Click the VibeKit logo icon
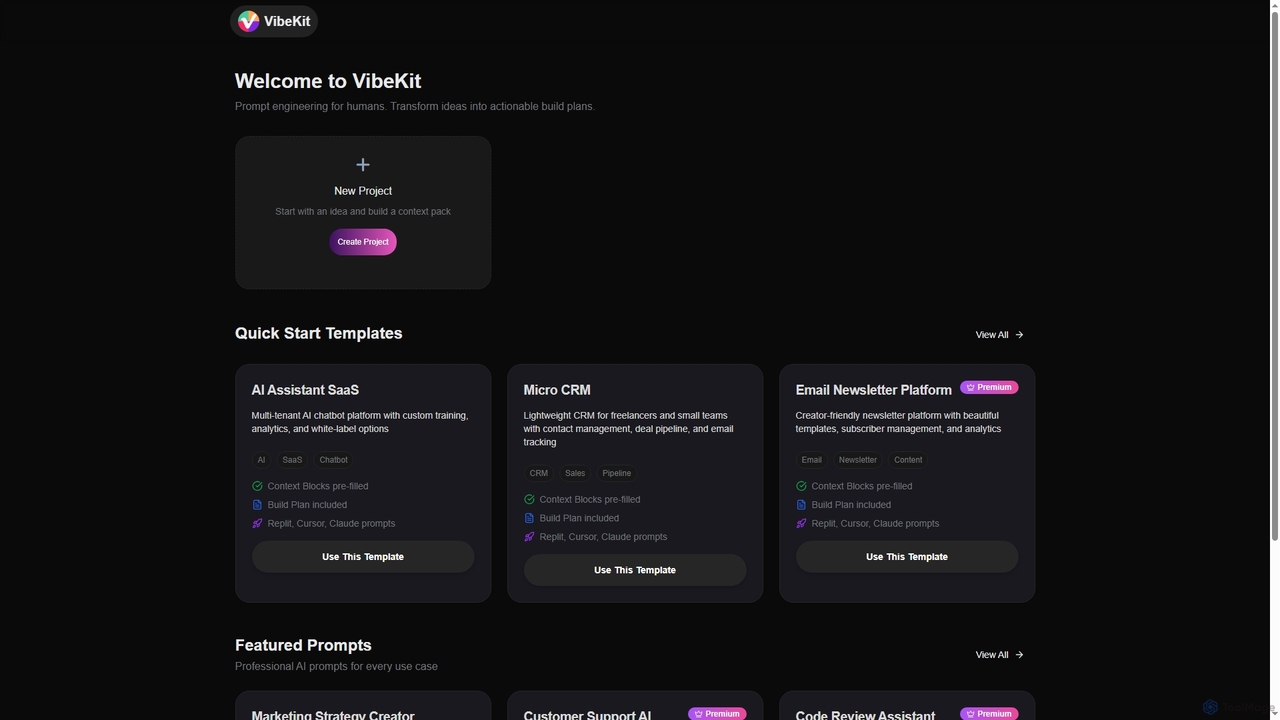1280x720 pixels. tap(248, 21)
